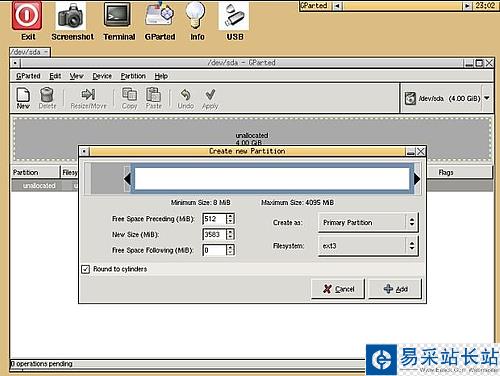Click the Delete trash toolbar icon
This screenshot has width=500, height=376.
[x=47, y=98]
